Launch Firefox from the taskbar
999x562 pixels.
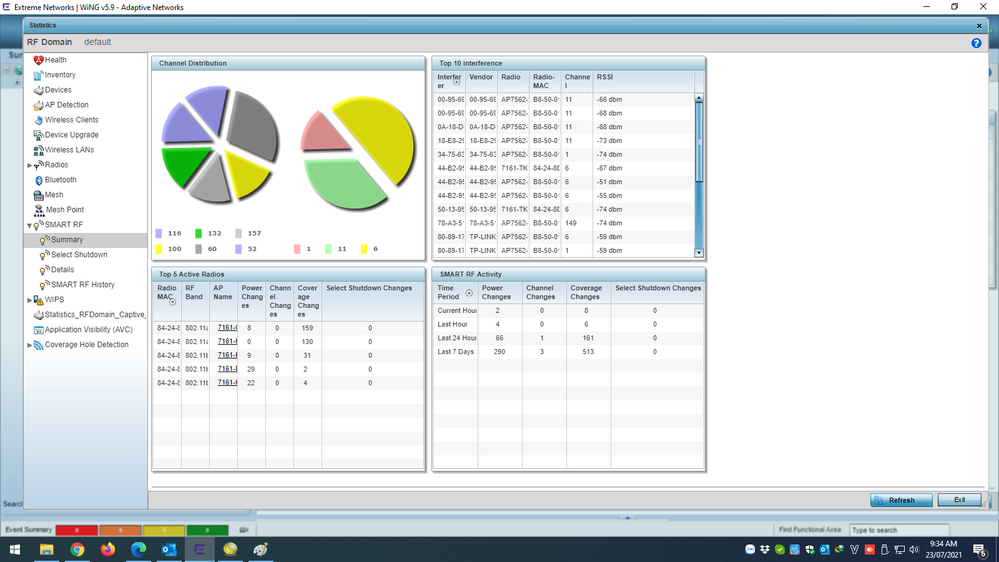pos(108,549)
